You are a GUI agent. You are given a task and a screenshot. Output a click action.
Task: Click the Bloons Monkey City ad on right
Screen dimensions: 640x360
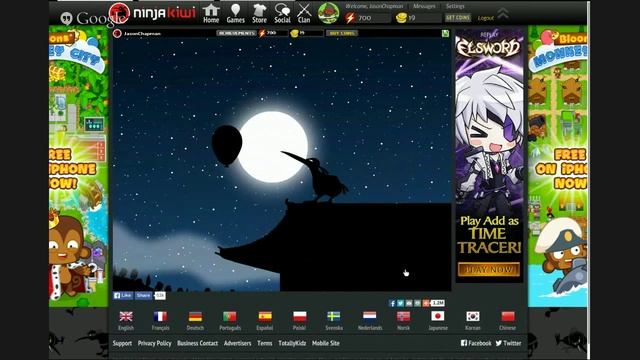(x=558, y=166)
